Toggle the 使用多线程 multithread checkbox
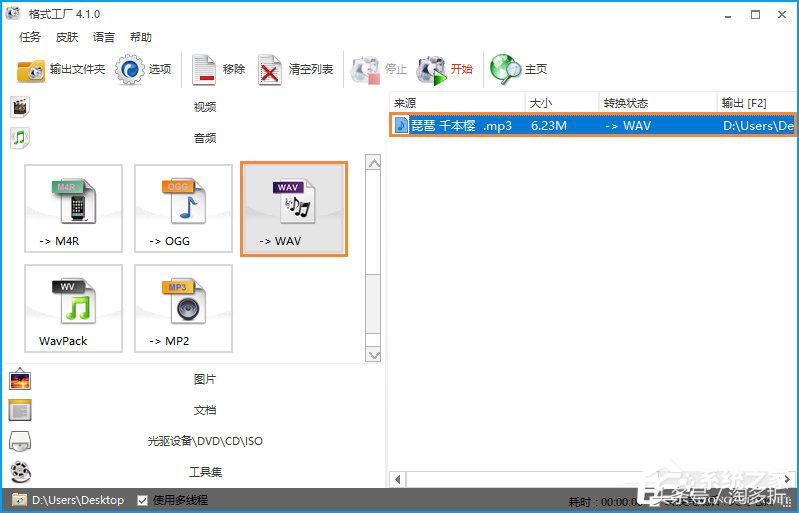This screenshot has height=513, width=799. [143, 500]
